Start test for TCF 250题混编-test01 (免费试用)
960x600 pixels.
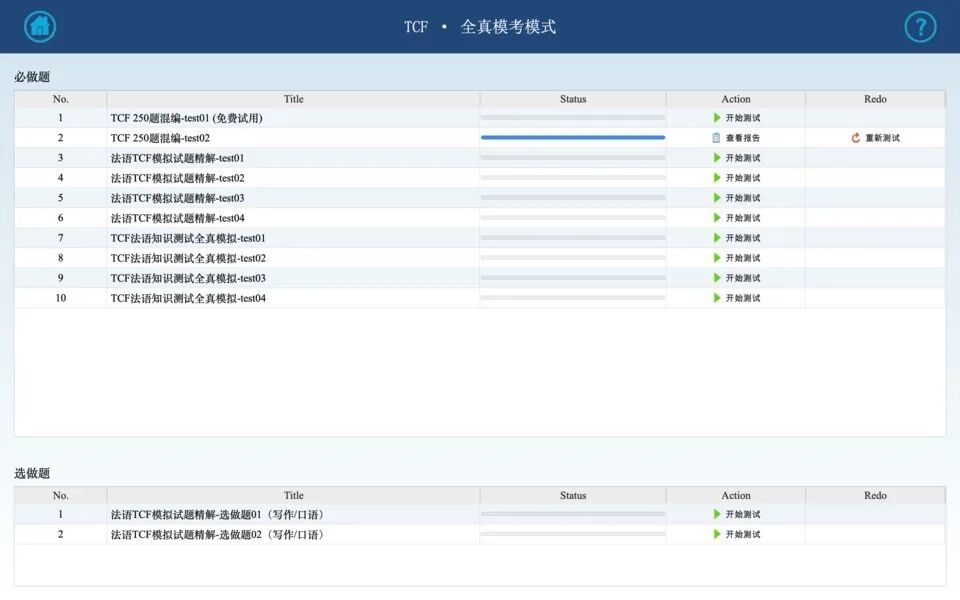point(737,118)
